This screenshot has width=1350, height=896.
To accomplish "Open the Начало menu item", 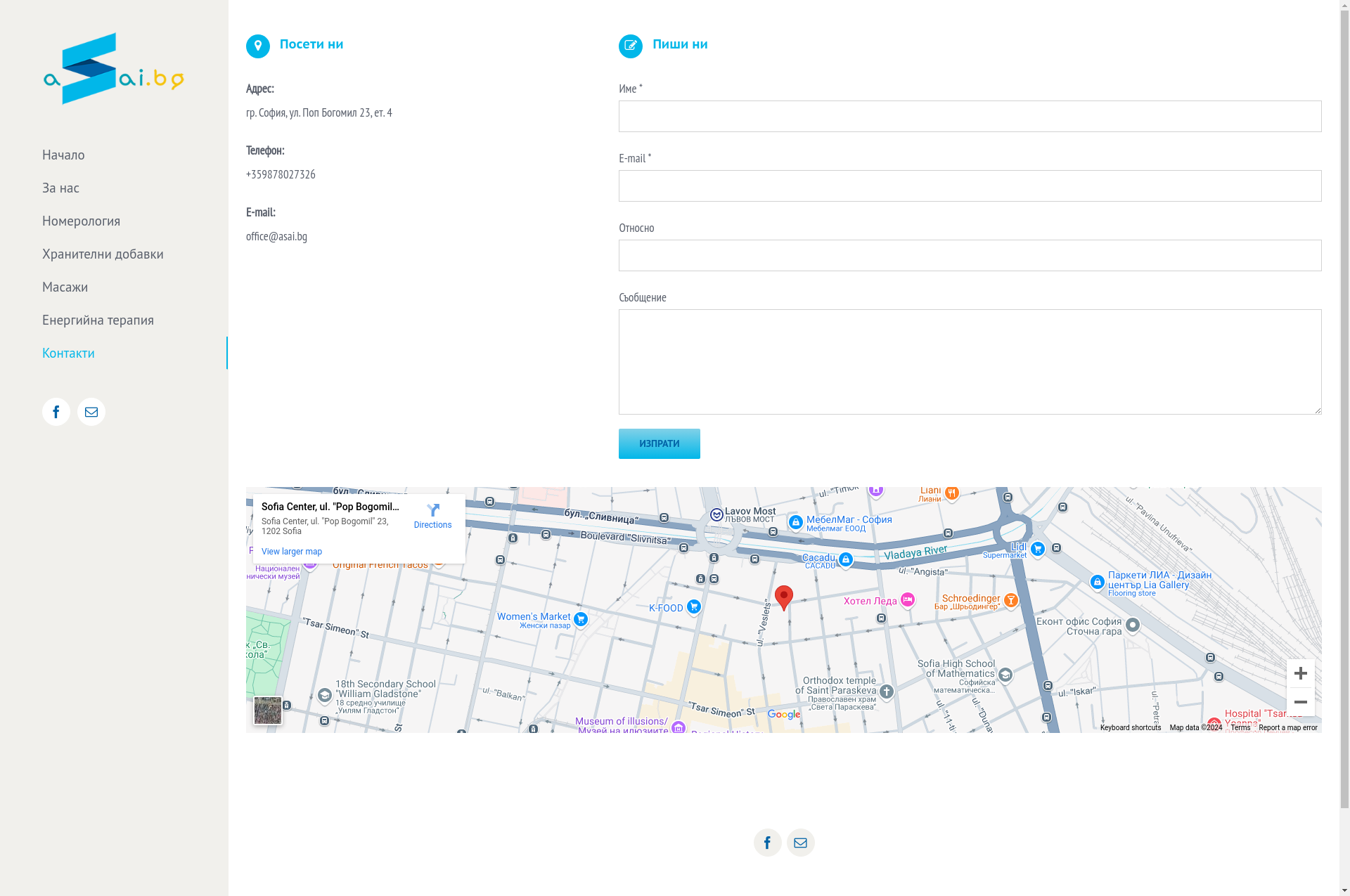I will pos(63,155).
